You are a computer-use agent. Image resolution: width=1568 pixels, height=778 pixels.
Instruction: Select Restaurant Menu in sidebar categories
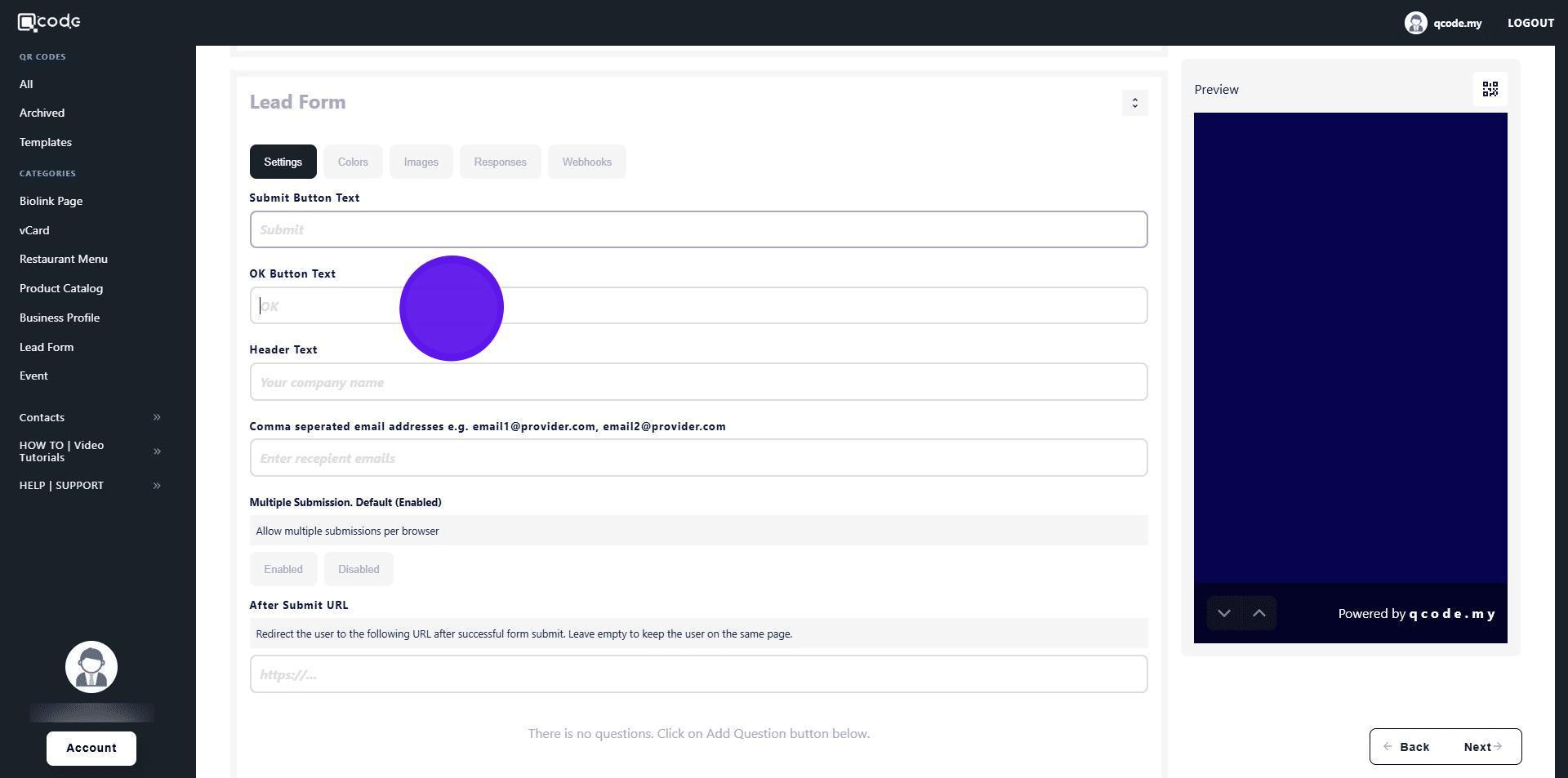(x=64, y=259)
